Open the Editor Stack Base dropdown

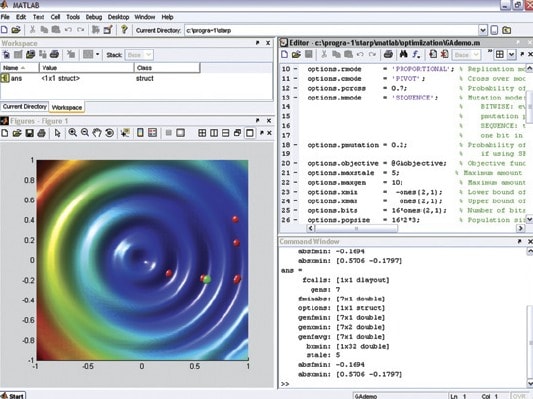466,55
